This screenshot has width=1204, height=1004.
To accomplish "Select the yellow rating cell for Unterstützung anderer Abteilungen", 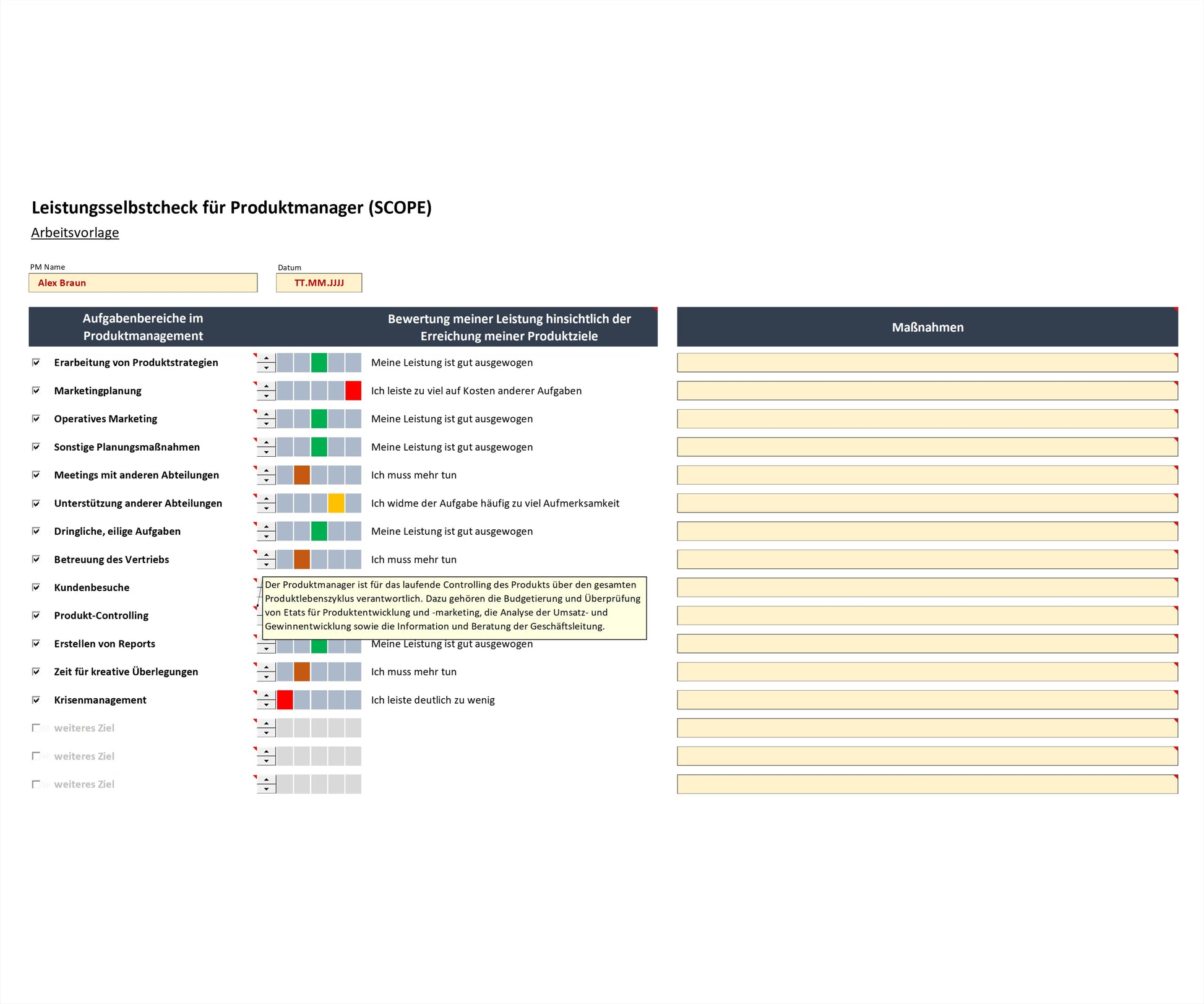I will pos(336,503).
